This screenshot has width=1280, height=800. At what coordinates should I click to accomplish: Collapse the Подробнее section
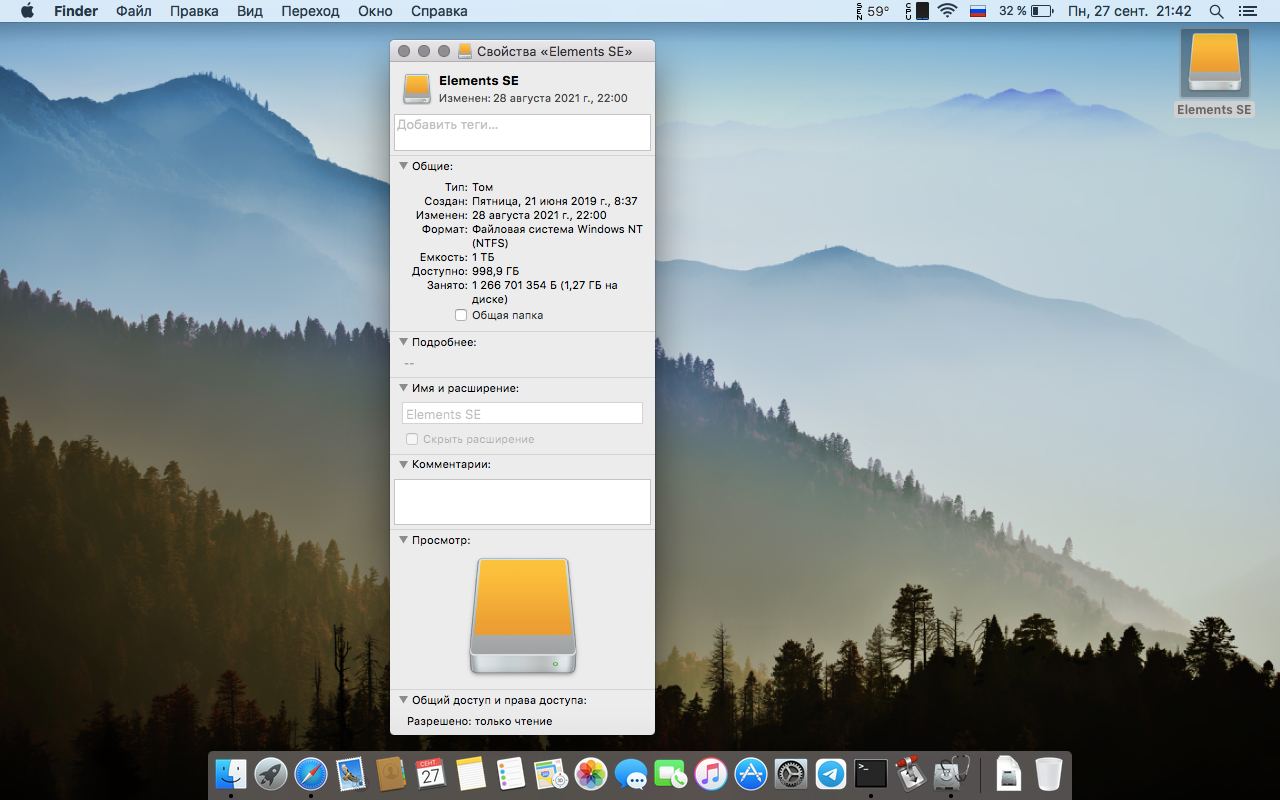404,342
